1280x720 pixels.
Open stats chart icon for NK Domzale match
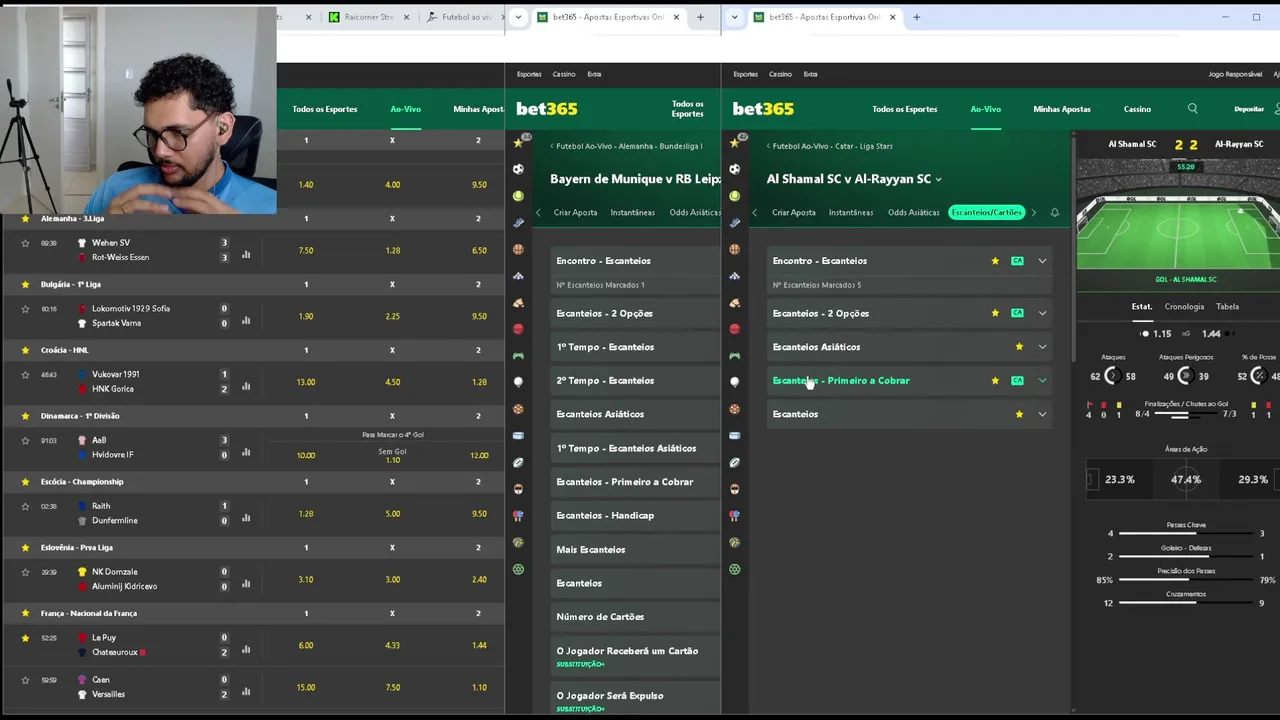(246, 584)
